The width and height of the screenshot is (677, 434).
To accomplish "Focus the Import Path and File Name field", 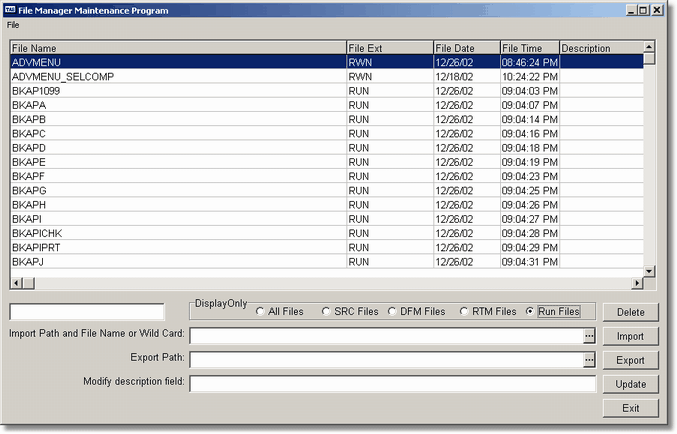I will click(387, 336).
